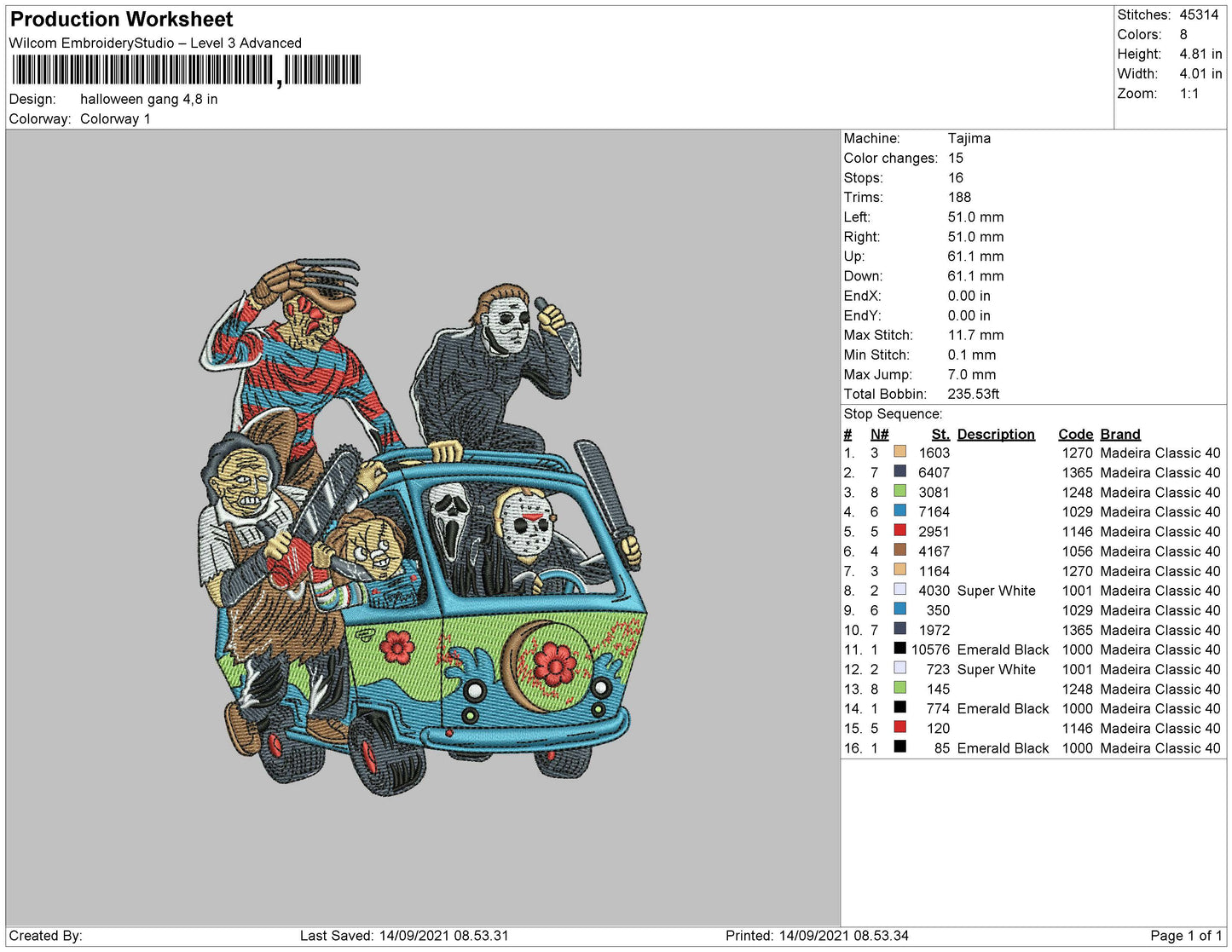Click the "Colorway 1" value
This screenshot has height=952, width=1232.
tap(115, 118)
